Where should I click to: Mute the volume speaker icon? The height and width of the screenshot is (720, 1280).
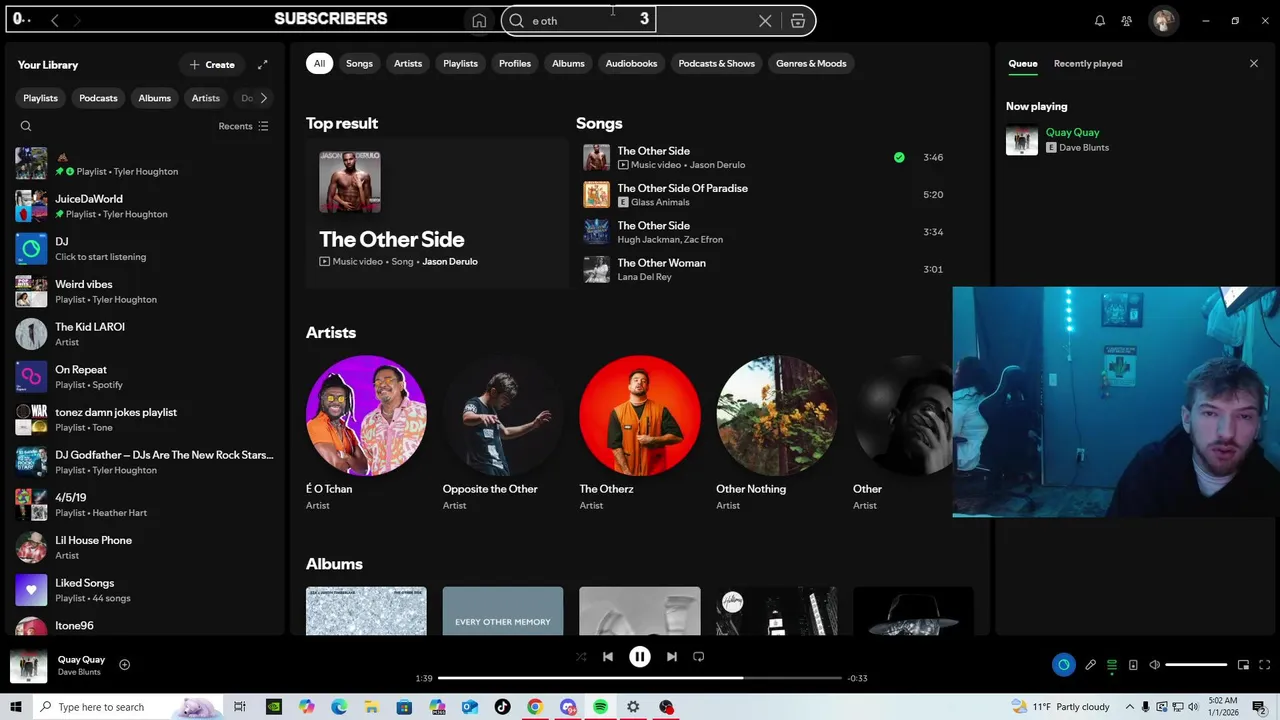click(x=1154, y=665)
